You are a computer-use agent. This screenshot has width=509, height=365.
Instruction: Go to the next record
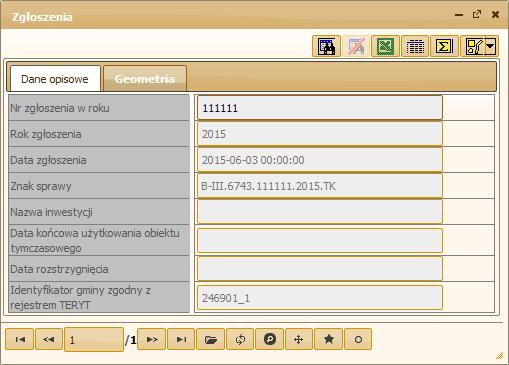[x=152, y=339]
